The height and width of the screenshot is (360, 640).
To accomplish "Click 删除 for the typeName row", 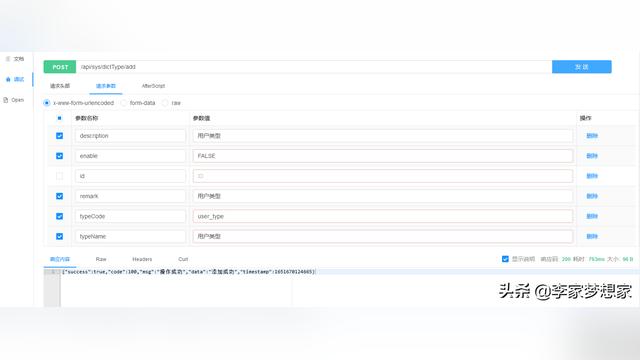I will (x=592, y=236).
